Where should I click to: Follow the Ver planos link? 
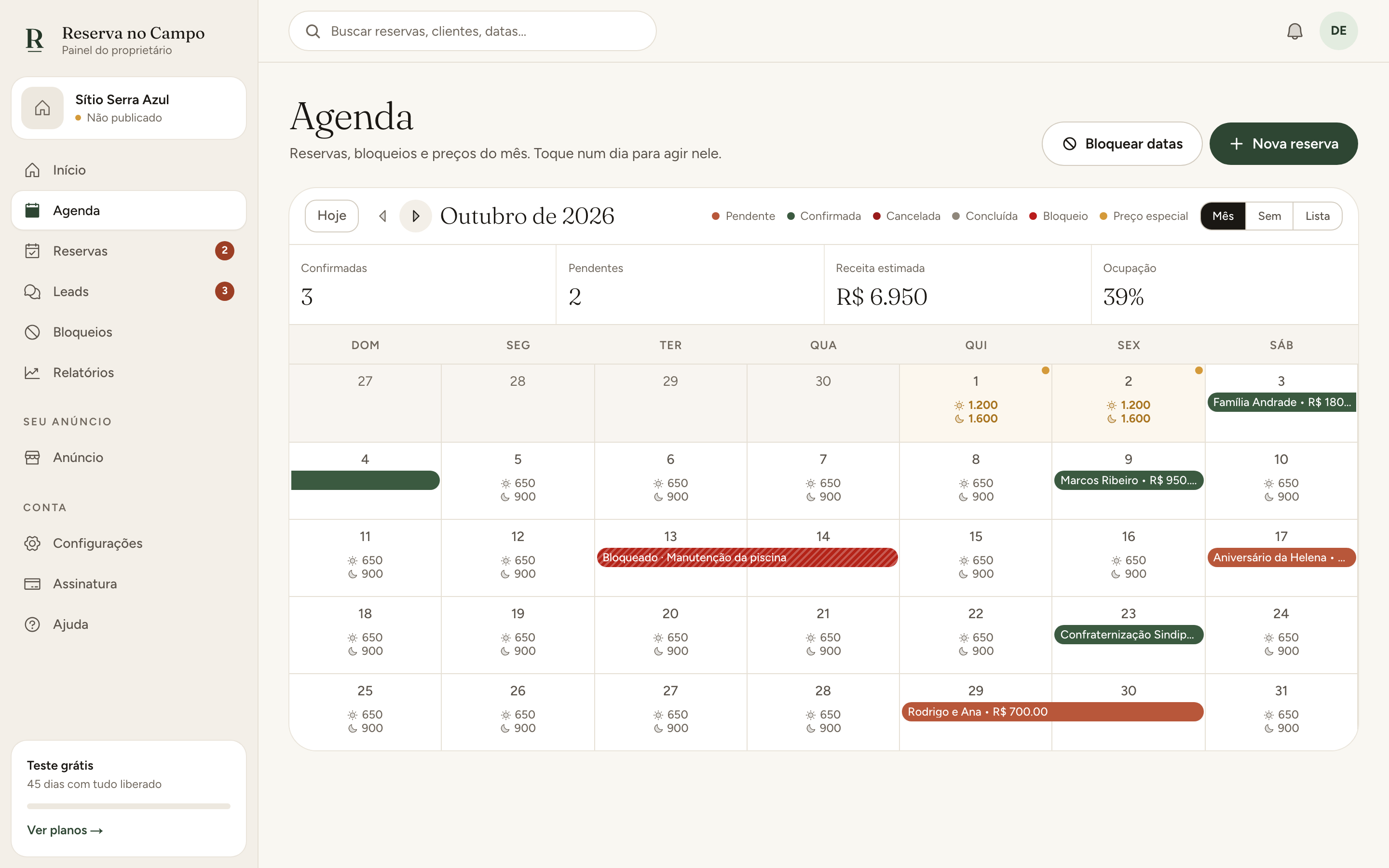click(x=65, y=830)
